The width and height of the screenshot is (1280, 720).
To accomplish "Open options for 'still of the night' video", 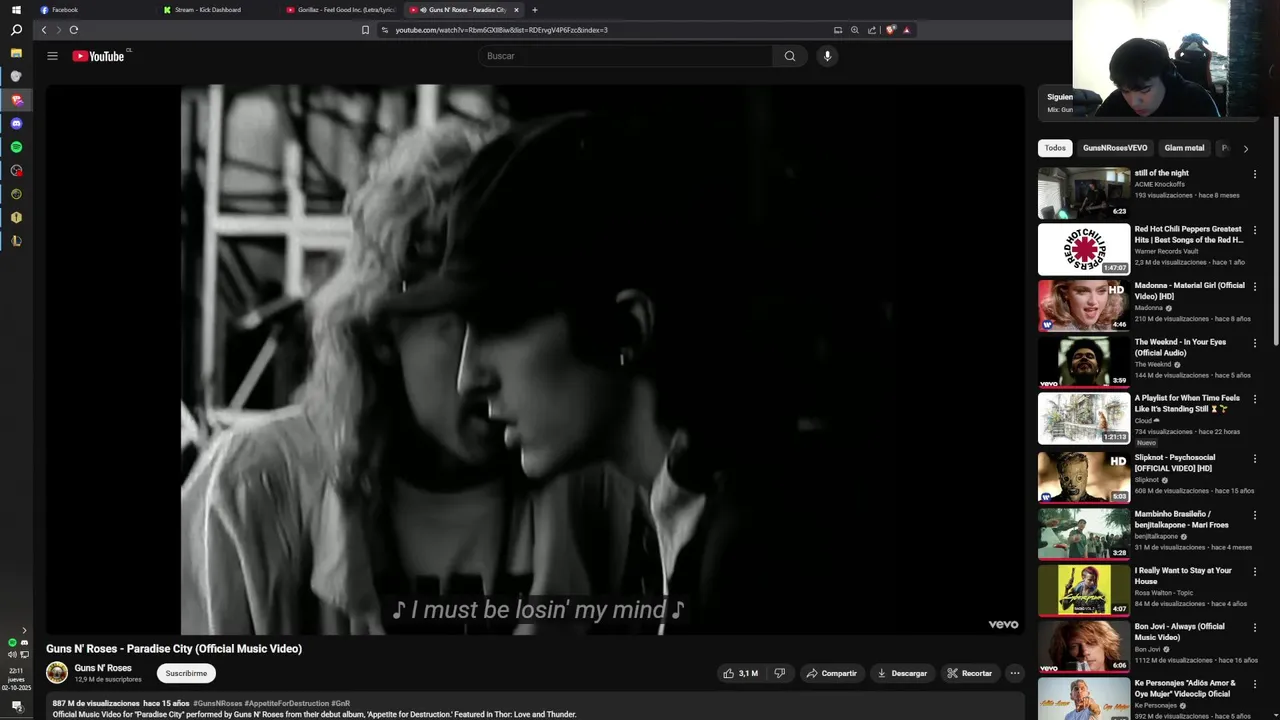I will pos(1255,174).
